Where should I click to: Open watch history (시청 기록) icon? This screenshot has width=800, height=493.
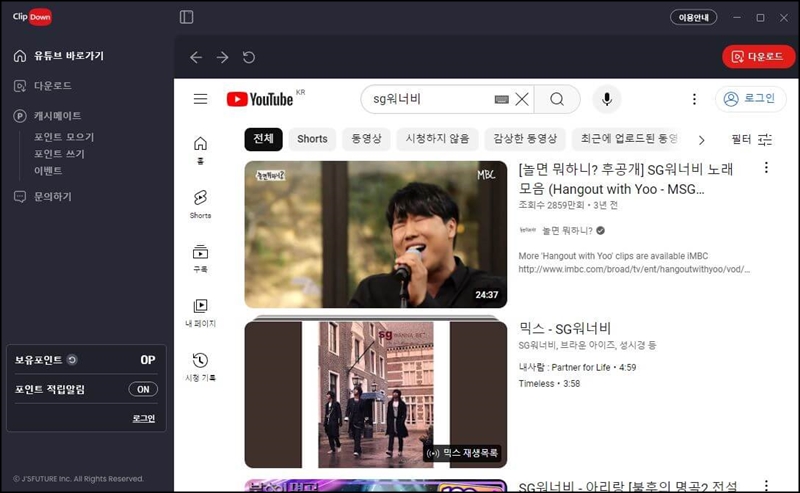point(201,367)
